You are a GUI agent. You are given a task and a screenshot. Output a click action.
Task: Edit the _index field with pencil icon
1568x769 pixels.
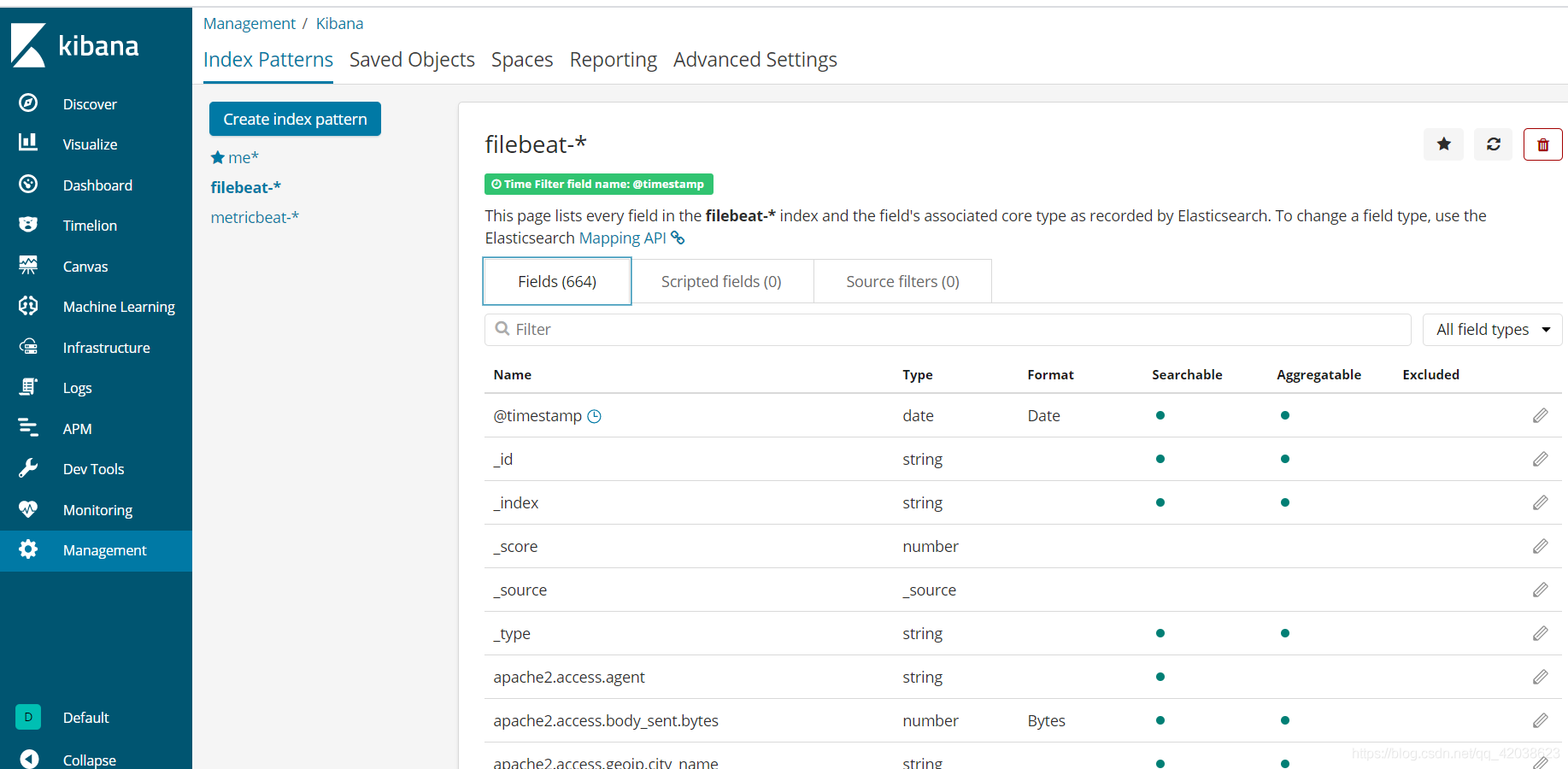pyautogui.click(x=1540, y=502)
